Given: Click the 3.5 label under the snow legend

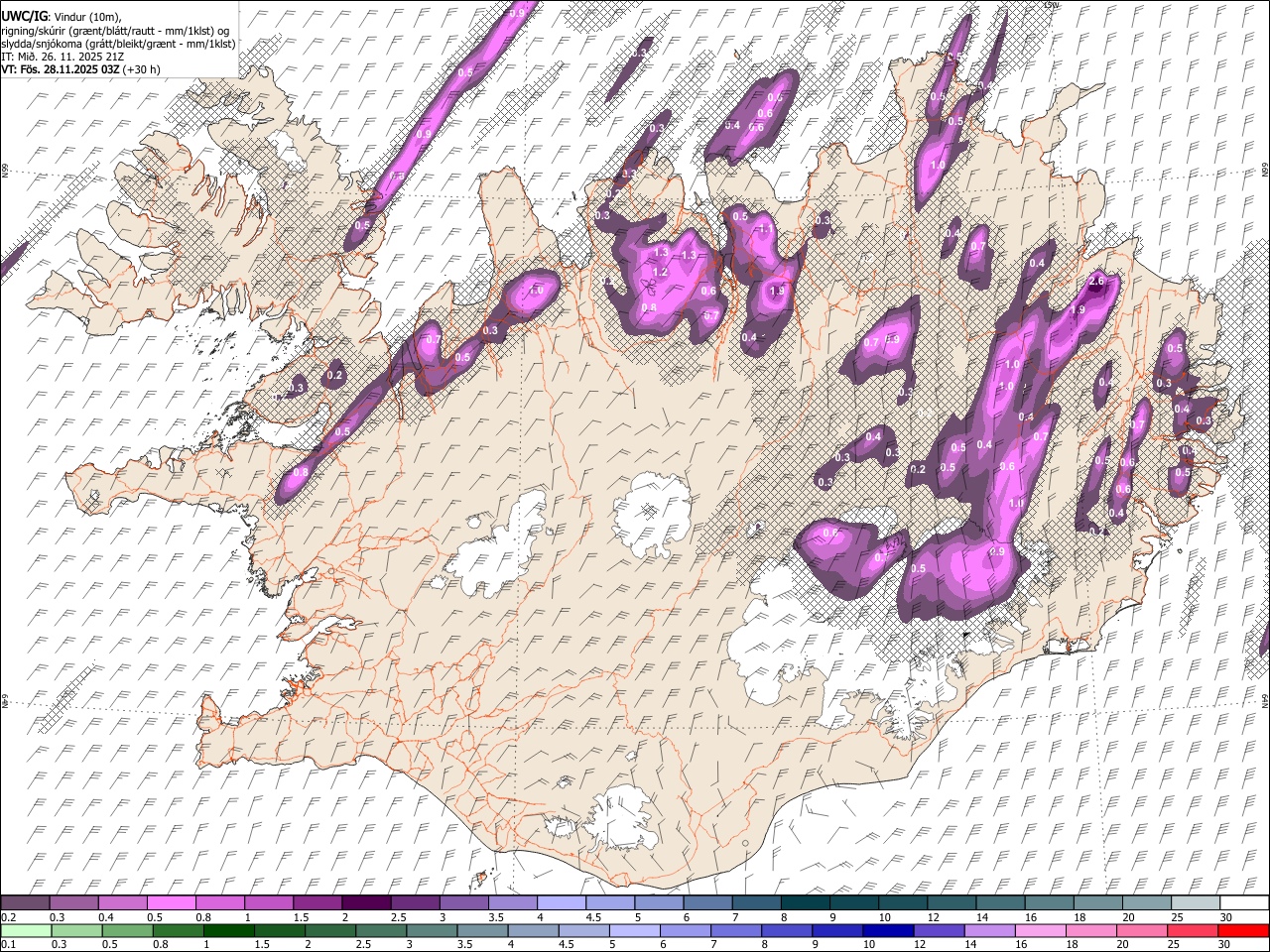Looking at the screenshot, I should pos(495,917).
